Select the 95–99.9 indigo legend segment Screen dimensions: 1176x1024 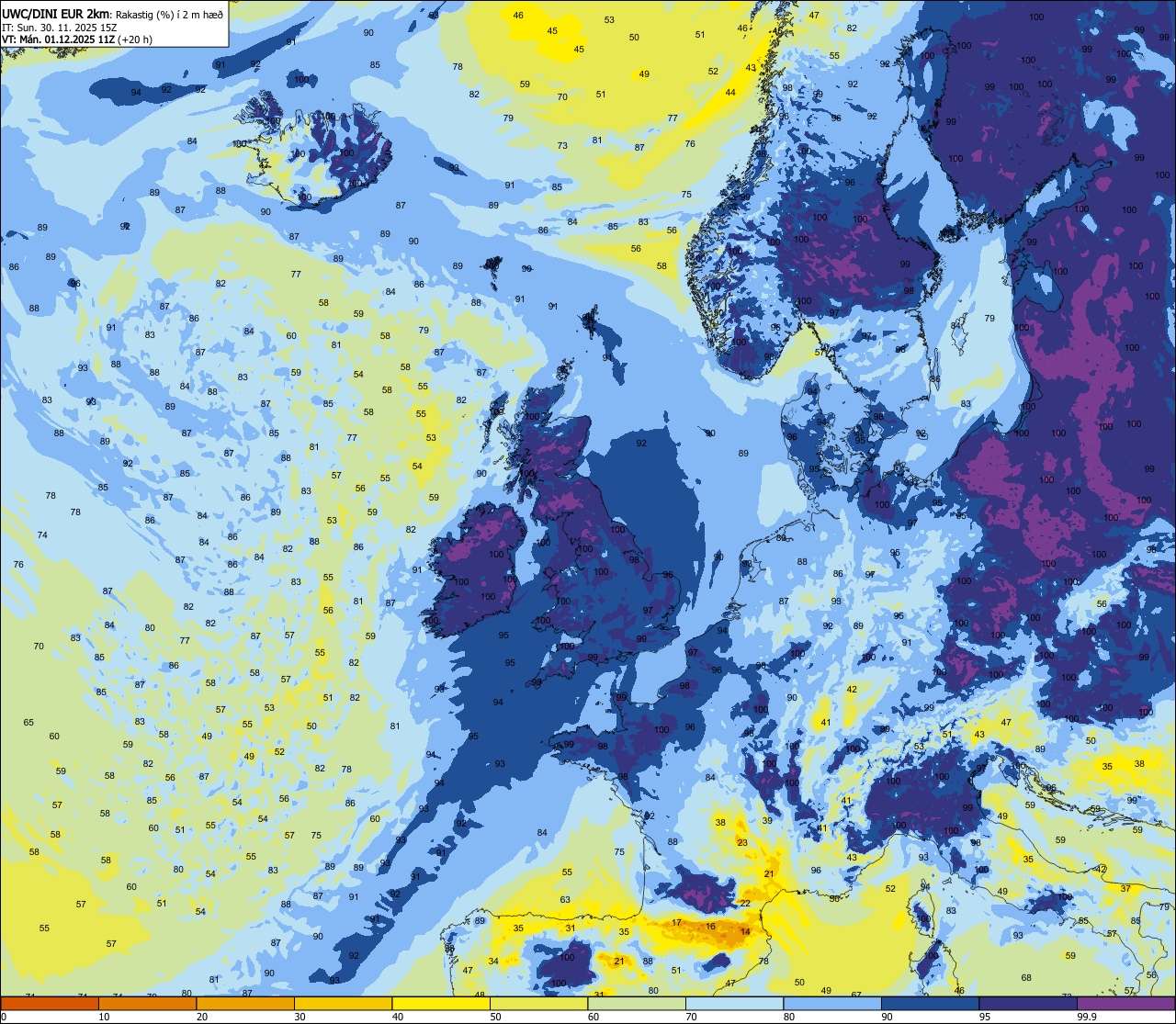[1028, 1003]
